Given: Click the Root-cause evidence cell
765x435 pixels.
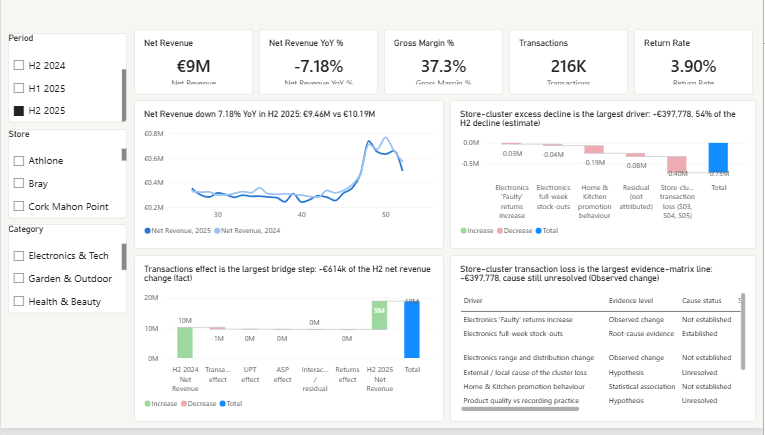Looking at the screenshot, I should pos(641,334).
